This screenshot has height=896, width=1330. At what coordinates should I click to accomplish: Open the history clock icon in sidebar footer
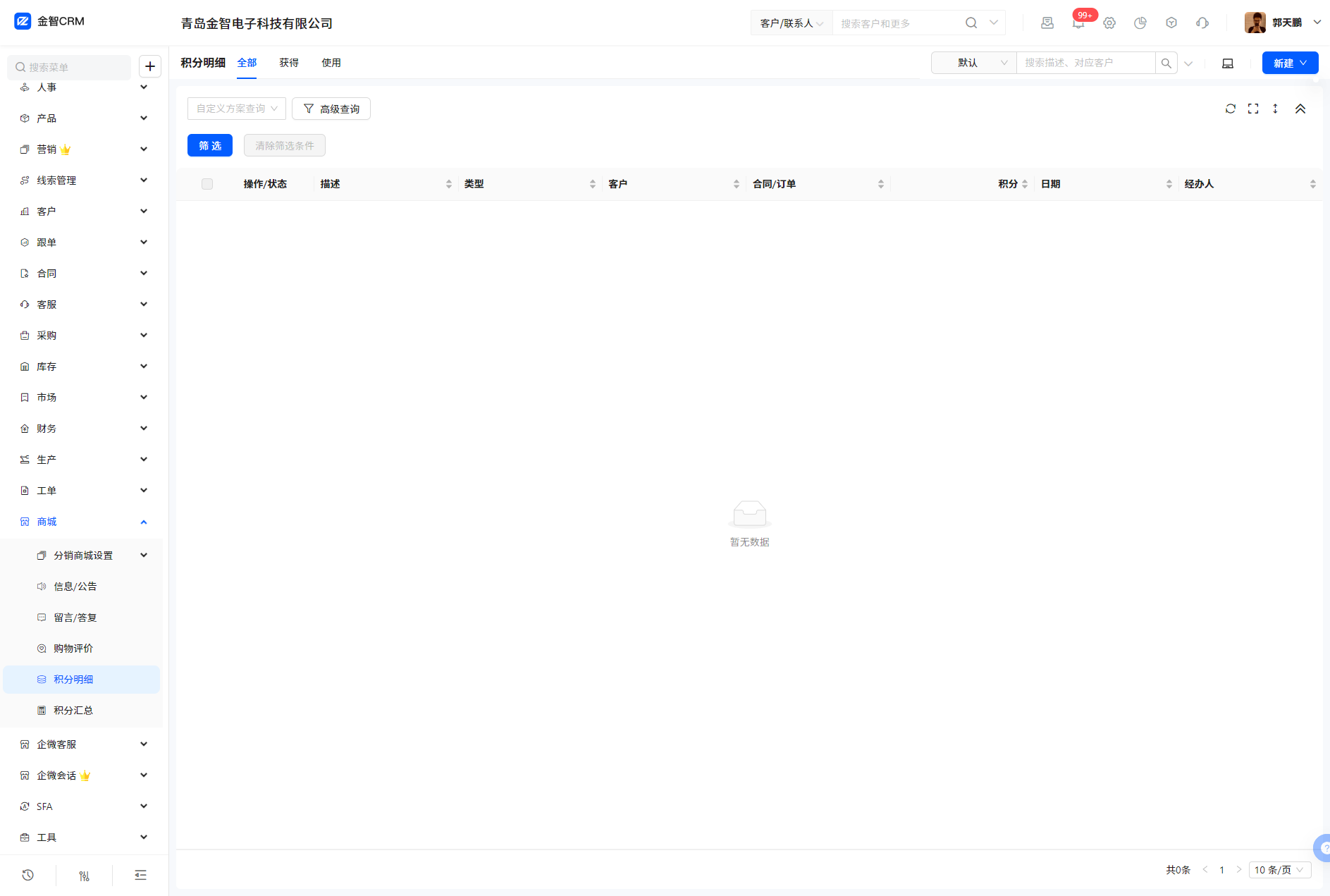27,875
